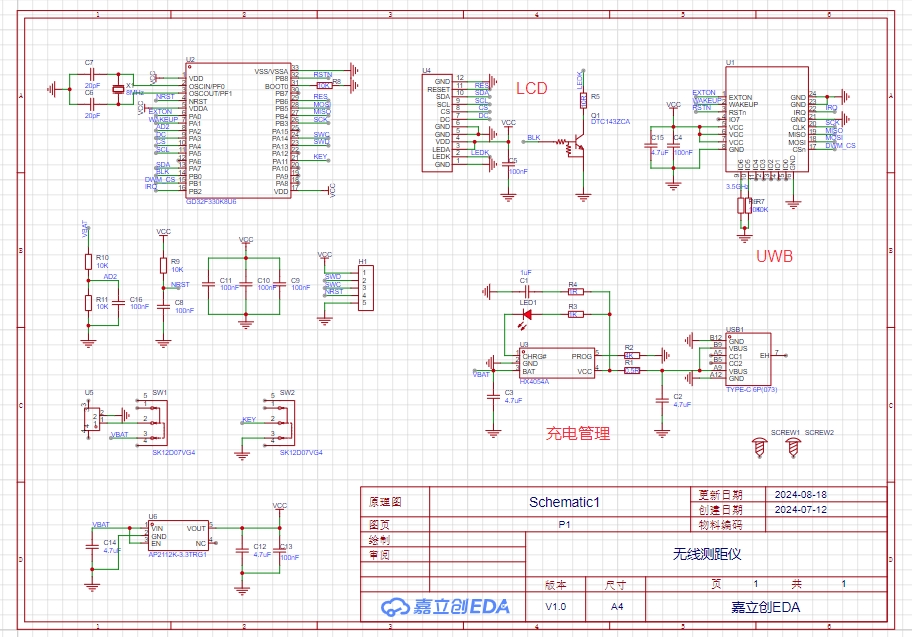Click capacitor C3 4.7uF near VBAT
The width and height of the screenshot is (912, 637).
click(493, 397)
